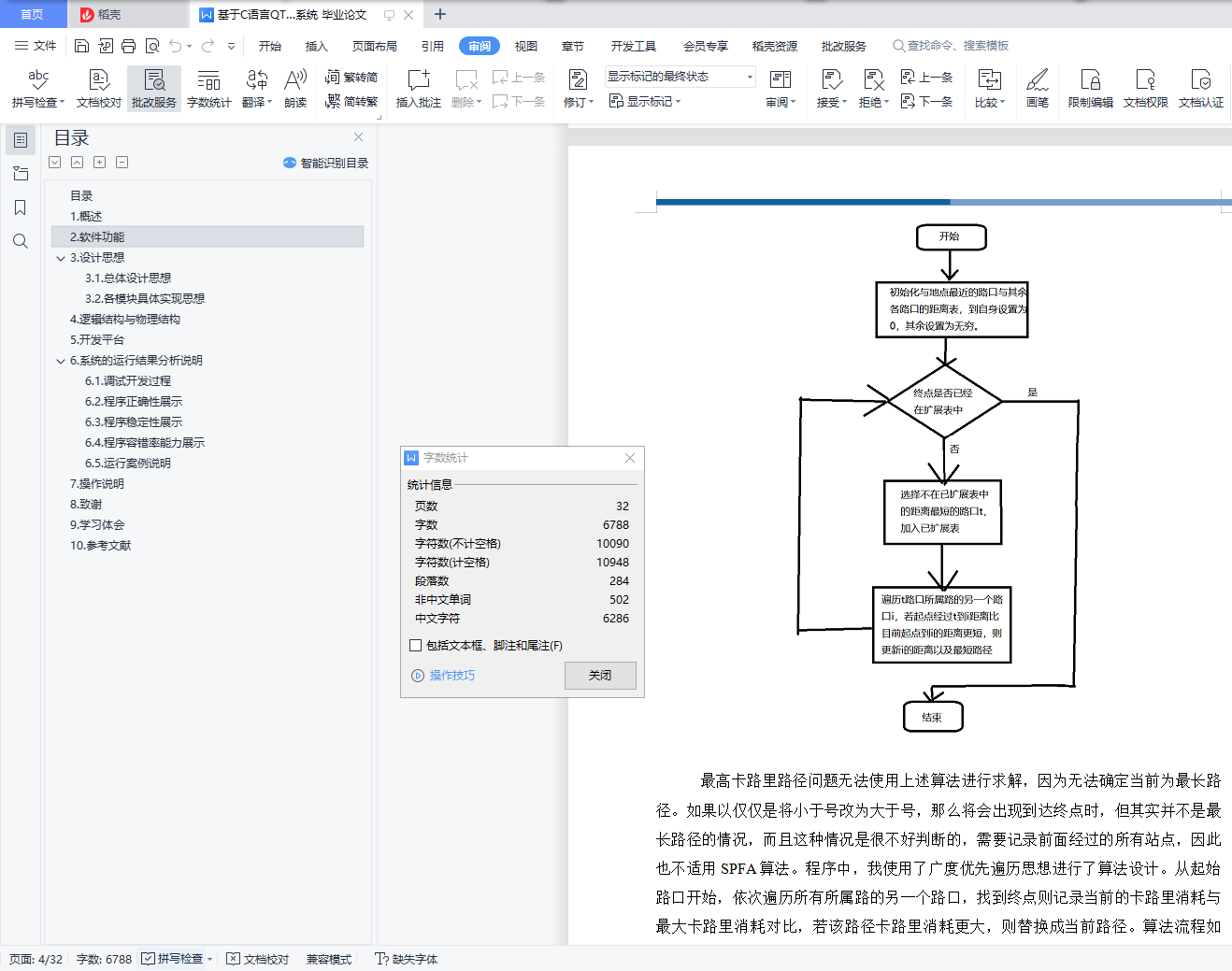
Task: Click the save icon in quick access bar
Action: click(81, 46)
